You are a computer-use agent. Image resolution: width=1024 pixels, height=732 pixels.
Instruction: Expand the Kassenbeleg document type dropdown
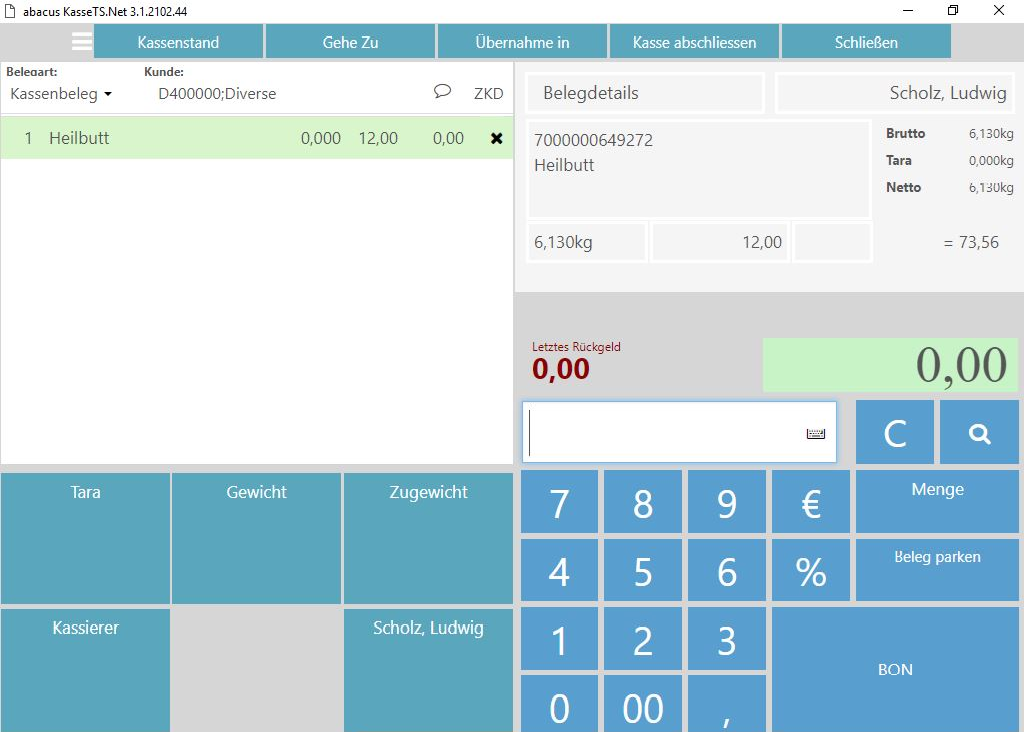tap(61, 94)
